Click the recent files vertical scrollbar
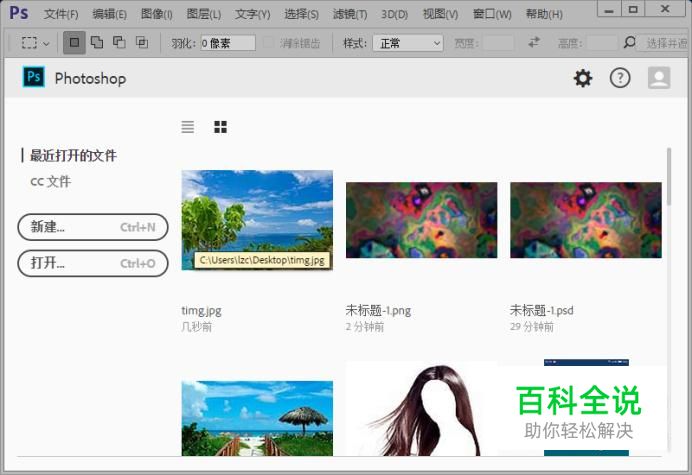The image size is (692, 475). 669,177
